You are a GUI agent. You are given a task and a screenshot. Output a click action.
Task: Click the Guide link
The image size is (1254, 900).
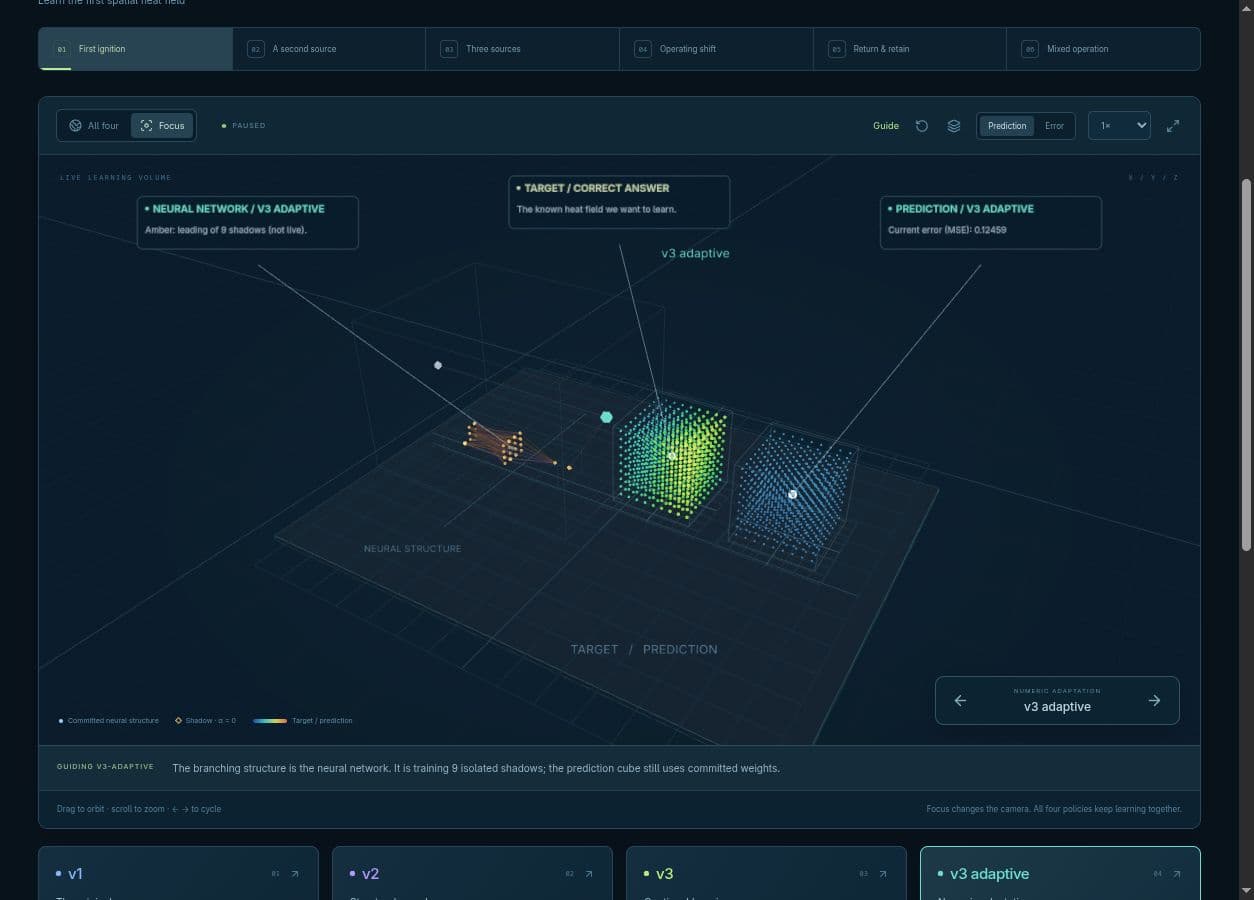pos(886,126)
